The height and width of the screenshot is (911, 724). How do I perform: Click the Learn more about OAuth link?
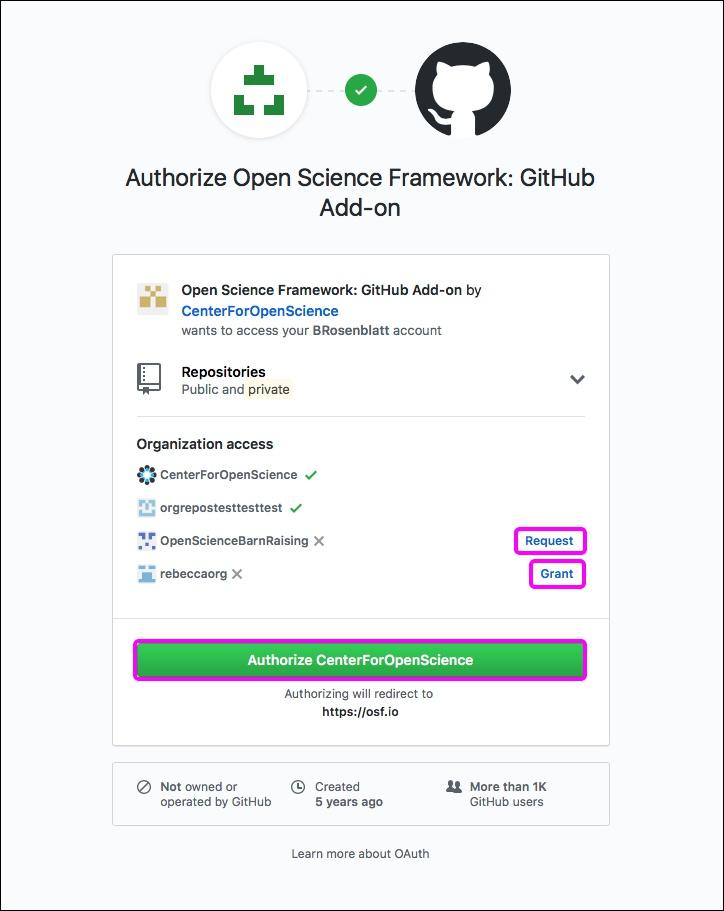click(x=362, y=854)
